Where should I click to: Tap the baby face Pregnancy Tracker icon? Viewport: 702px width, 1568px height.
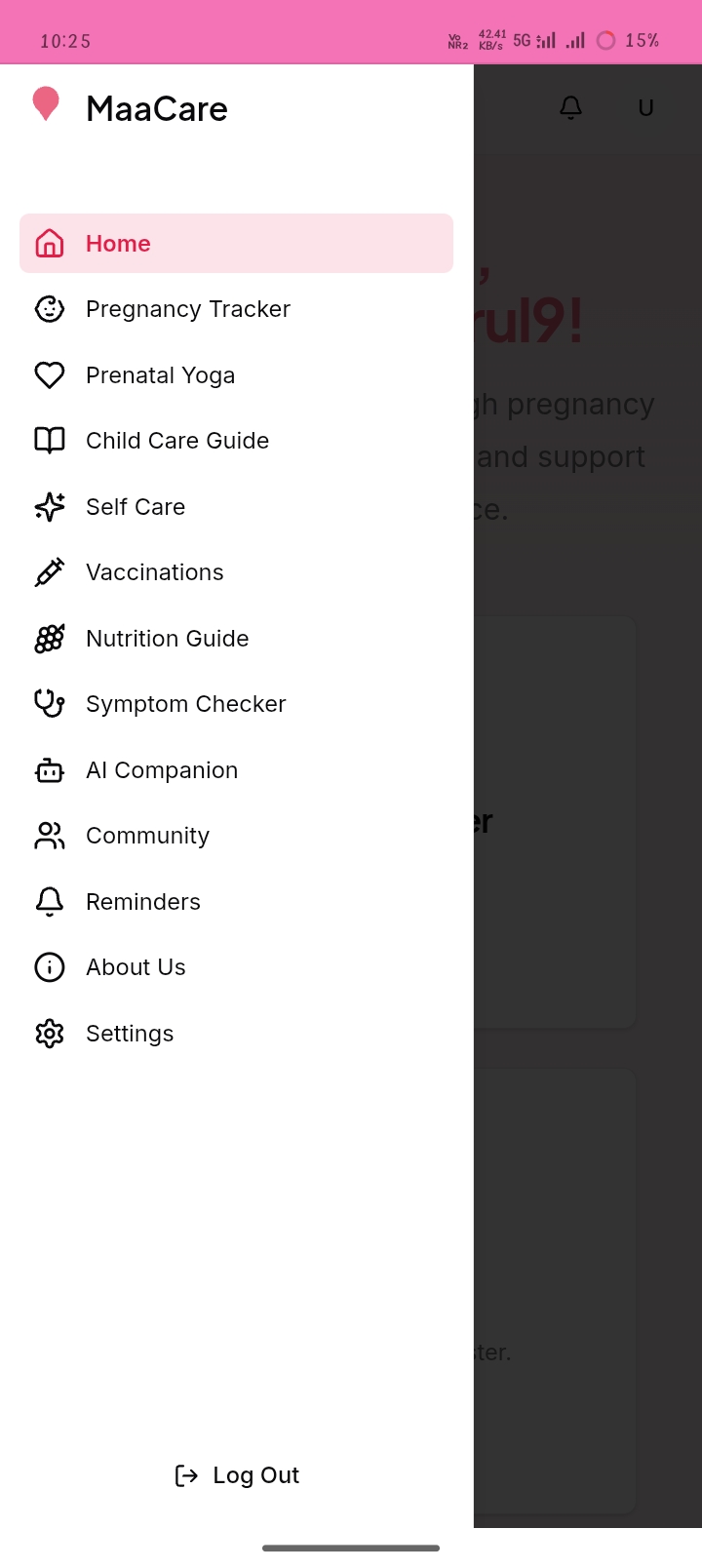50,309
